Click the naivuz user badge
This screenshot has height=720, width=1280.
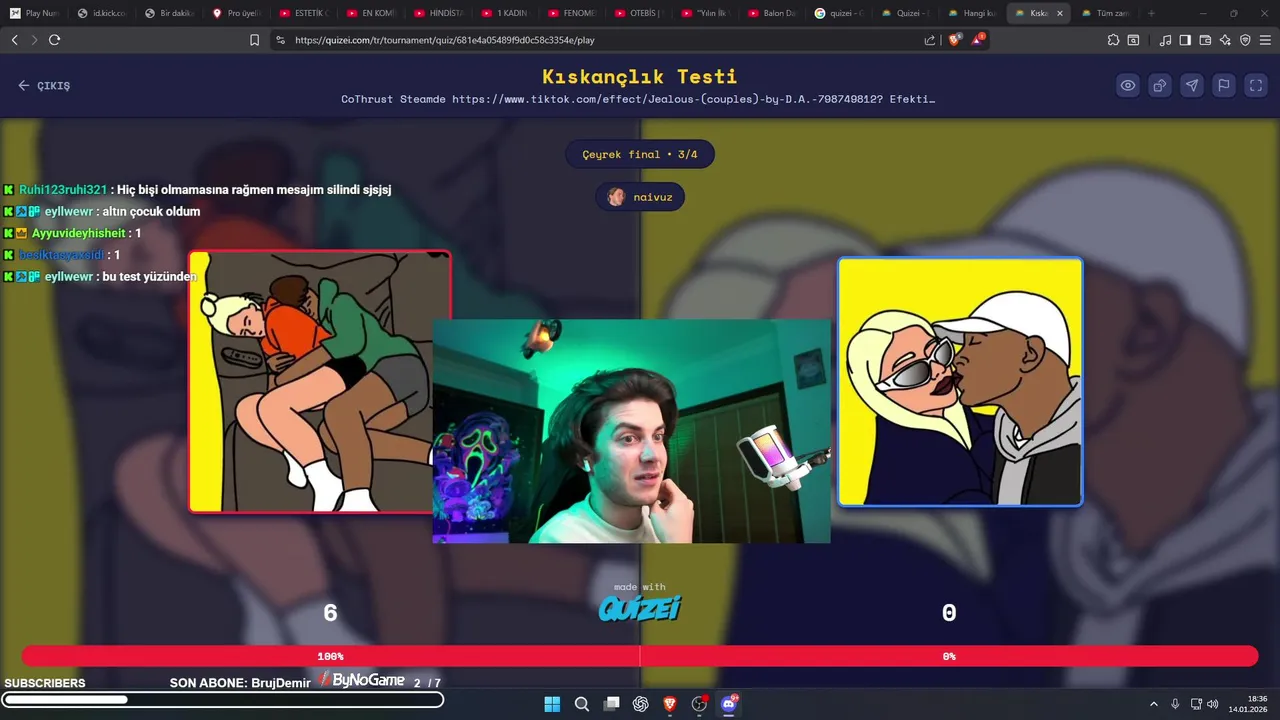(x=640, y=197)
